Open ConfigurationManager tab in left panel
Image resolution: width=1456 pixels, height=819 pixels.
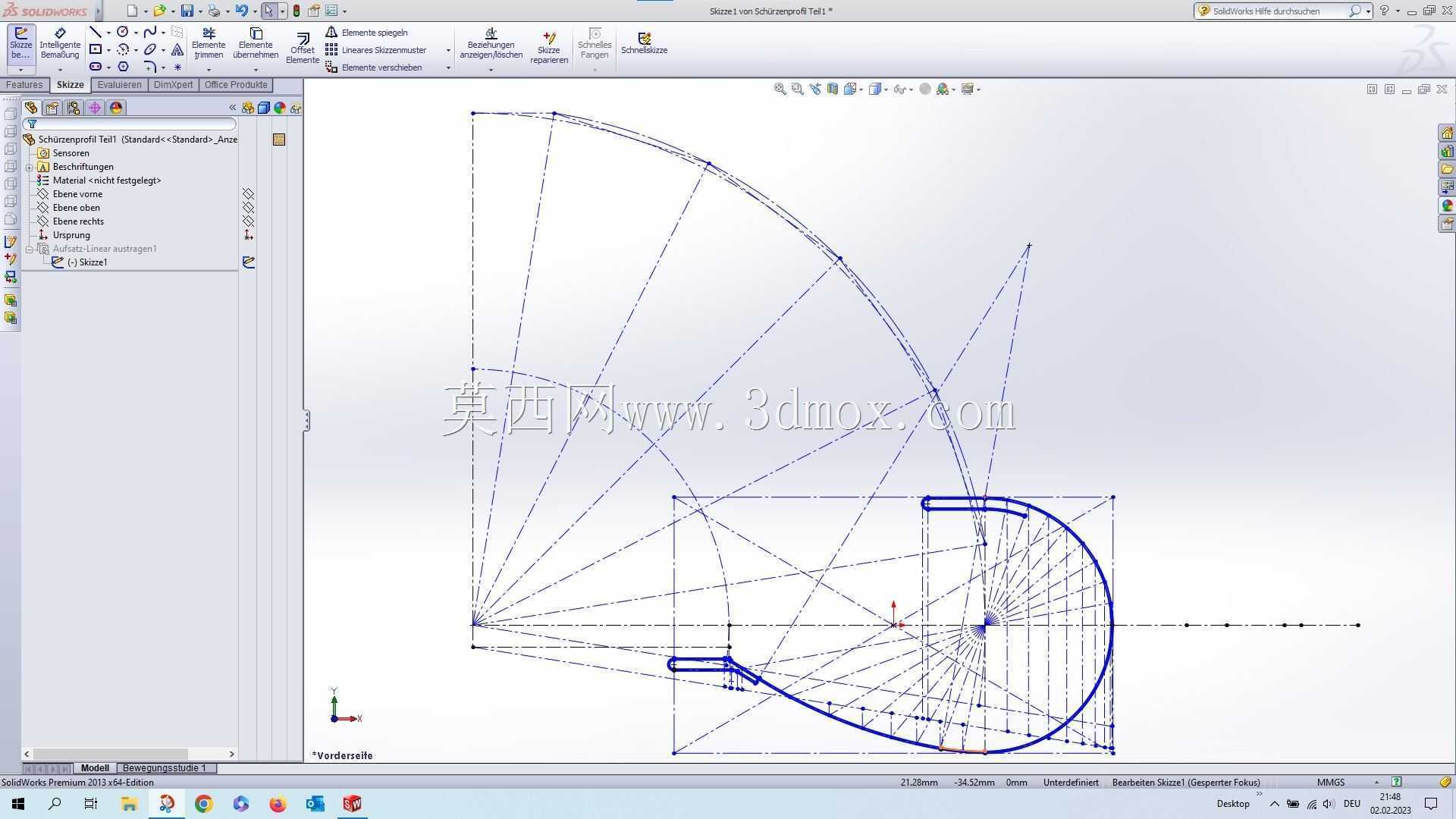74,108
